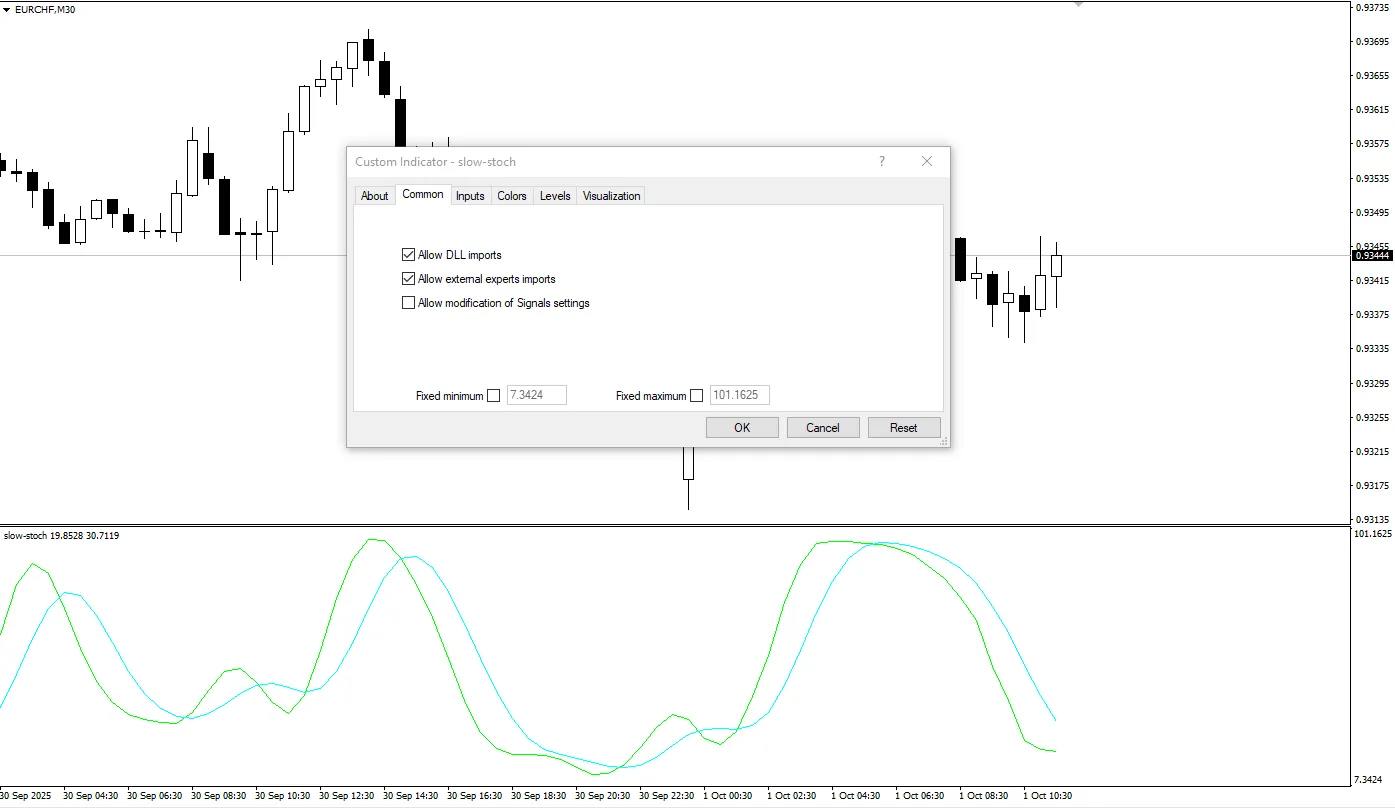Click 0.93215 on the price axis

(x=1372, y=452)
